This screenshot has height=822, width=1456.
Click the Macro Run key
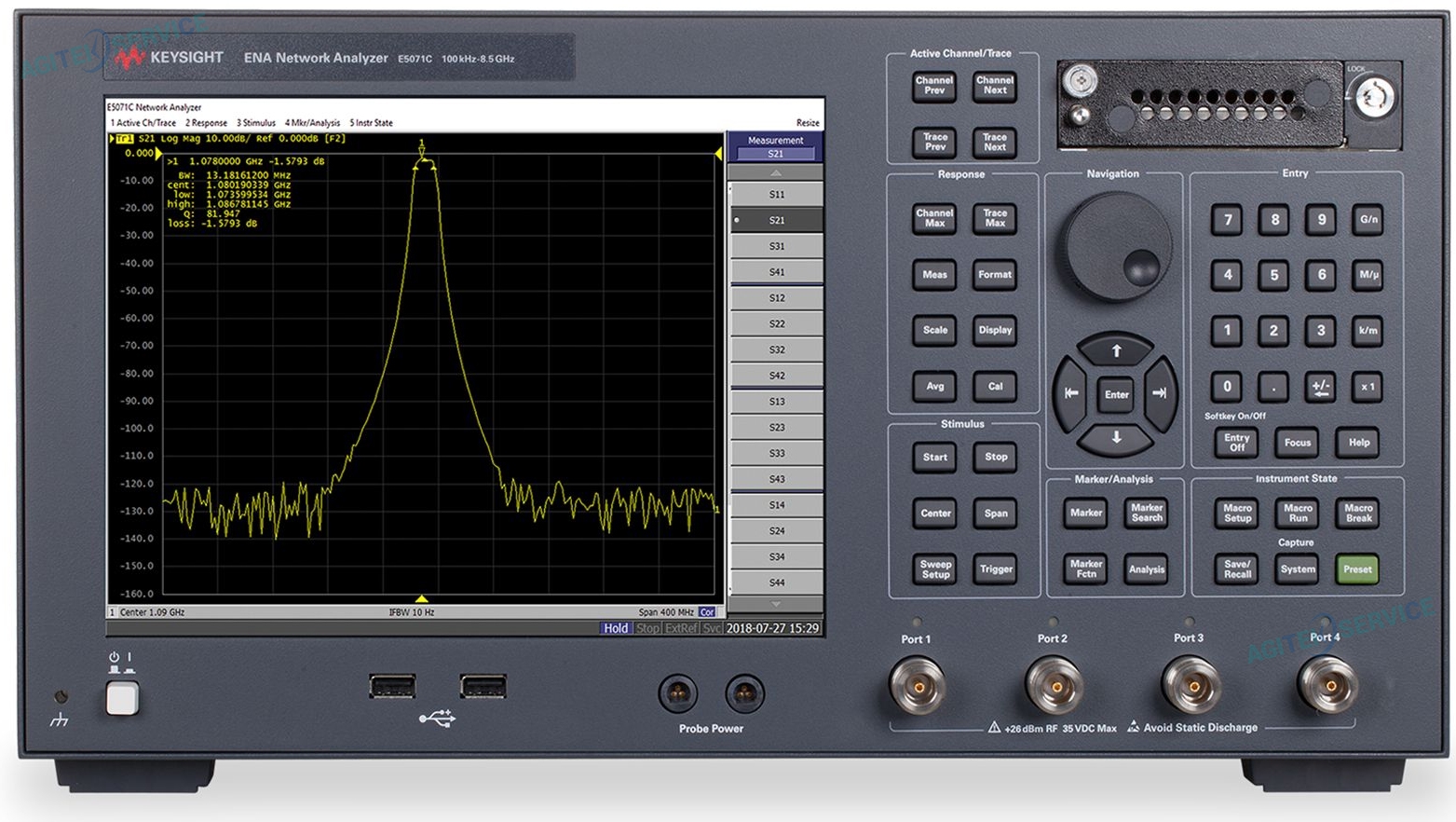pos(1298,514)
